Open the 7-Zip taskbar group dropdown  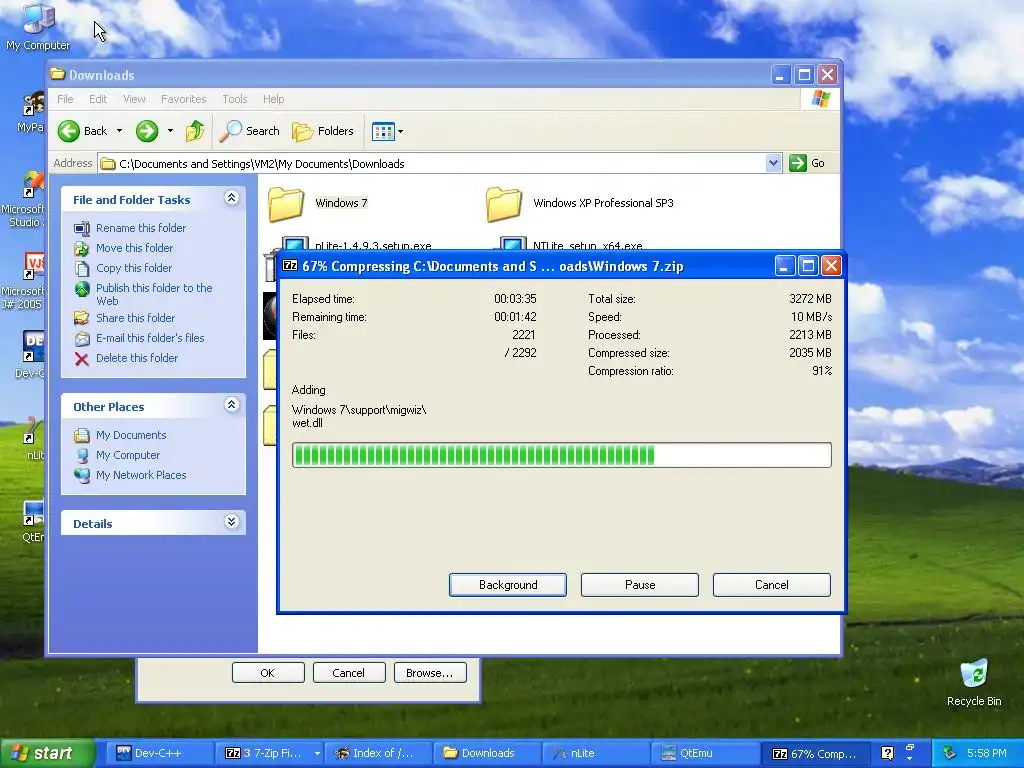click(317, 754)
